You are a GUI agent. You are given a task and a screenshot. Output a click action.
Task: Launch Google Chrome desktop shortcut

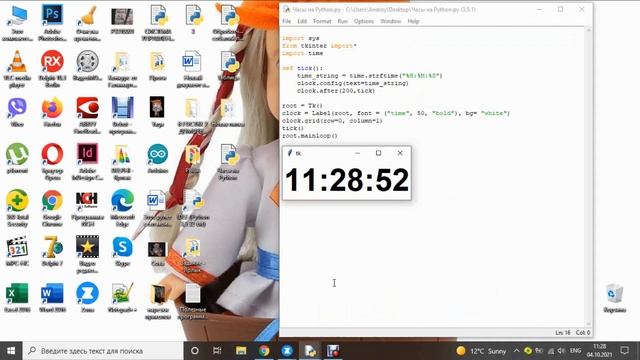coord(52,208)
